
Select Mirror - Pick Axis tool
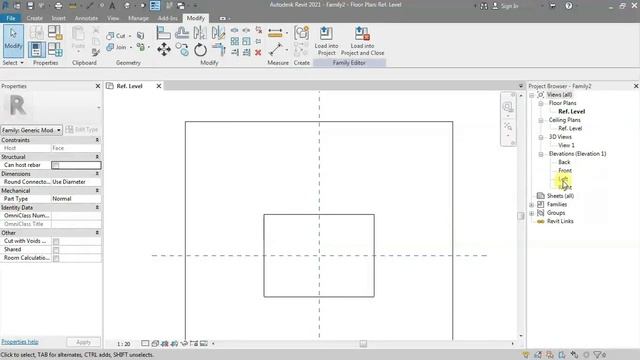coord(200,33)
